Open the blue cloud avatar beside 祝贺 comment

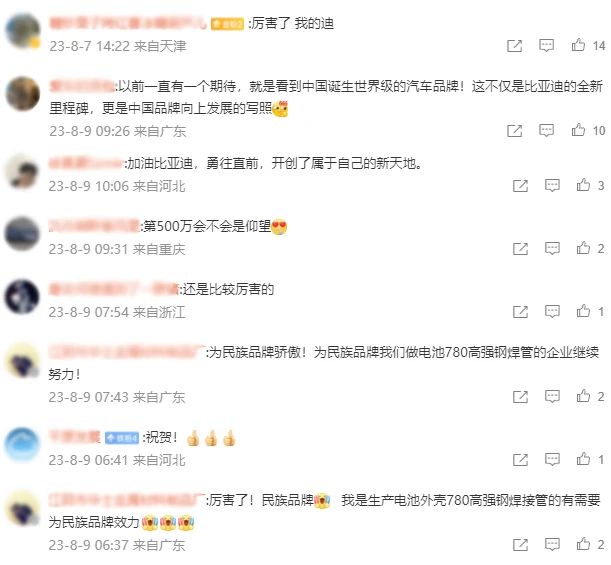22,445
